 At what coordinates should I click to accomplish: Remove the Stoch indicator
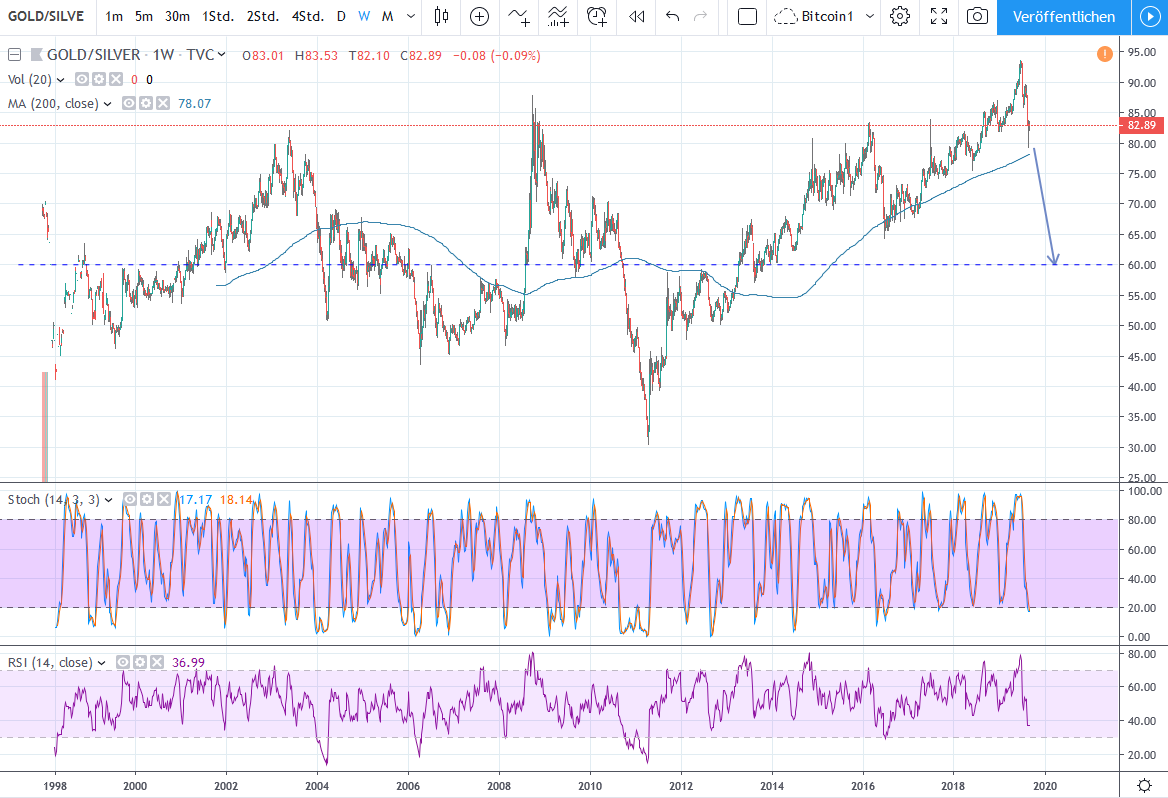tap(164, 499)
